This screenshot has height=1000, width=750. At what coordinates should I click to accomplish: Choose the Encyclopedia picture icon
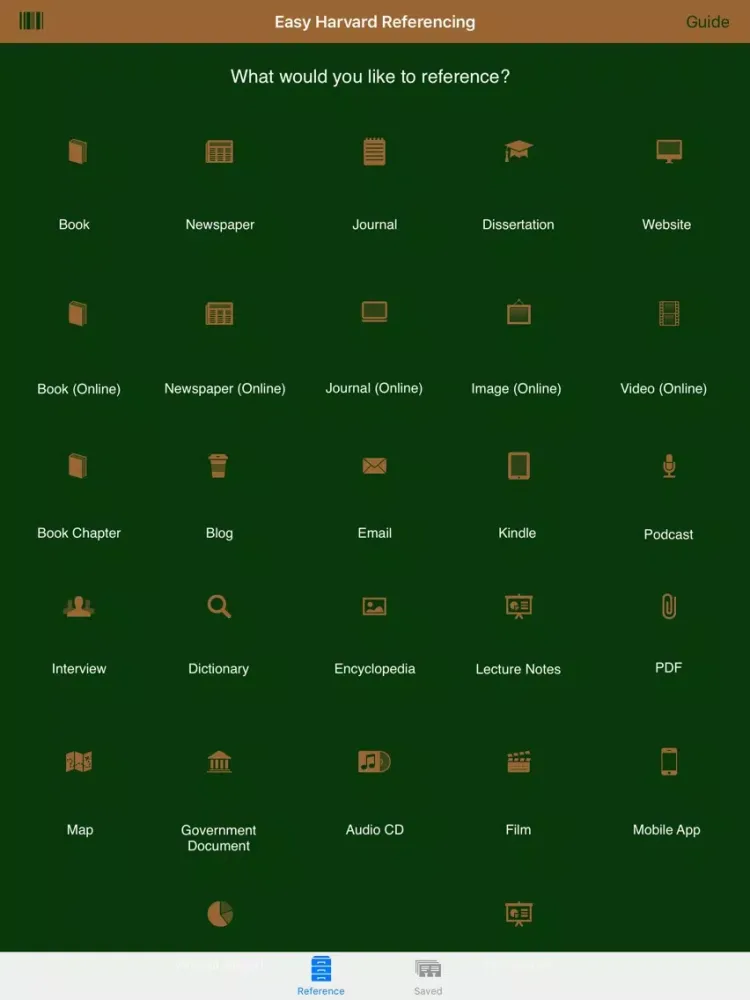(x=374, y=606)
